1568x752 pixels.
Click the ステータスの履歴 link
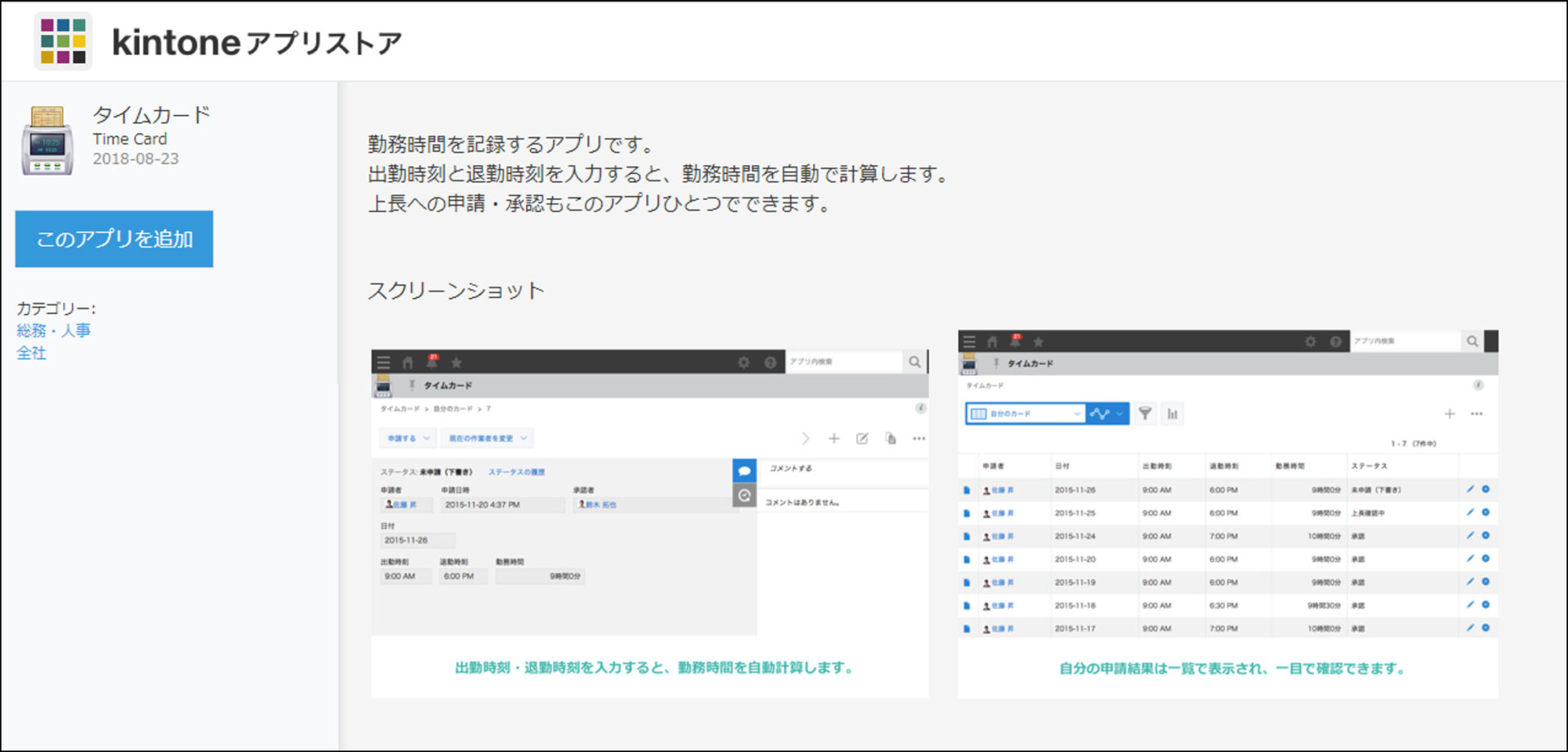point(516,472)
